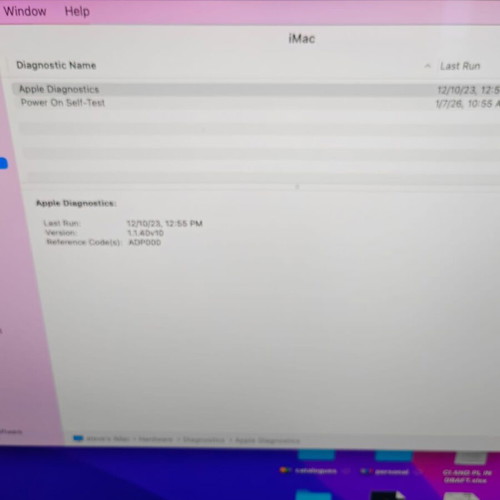The image size is (500, 500).
Task: Click the bold Apple Diagnostics heading in details
Action: (x=76, y=203)
